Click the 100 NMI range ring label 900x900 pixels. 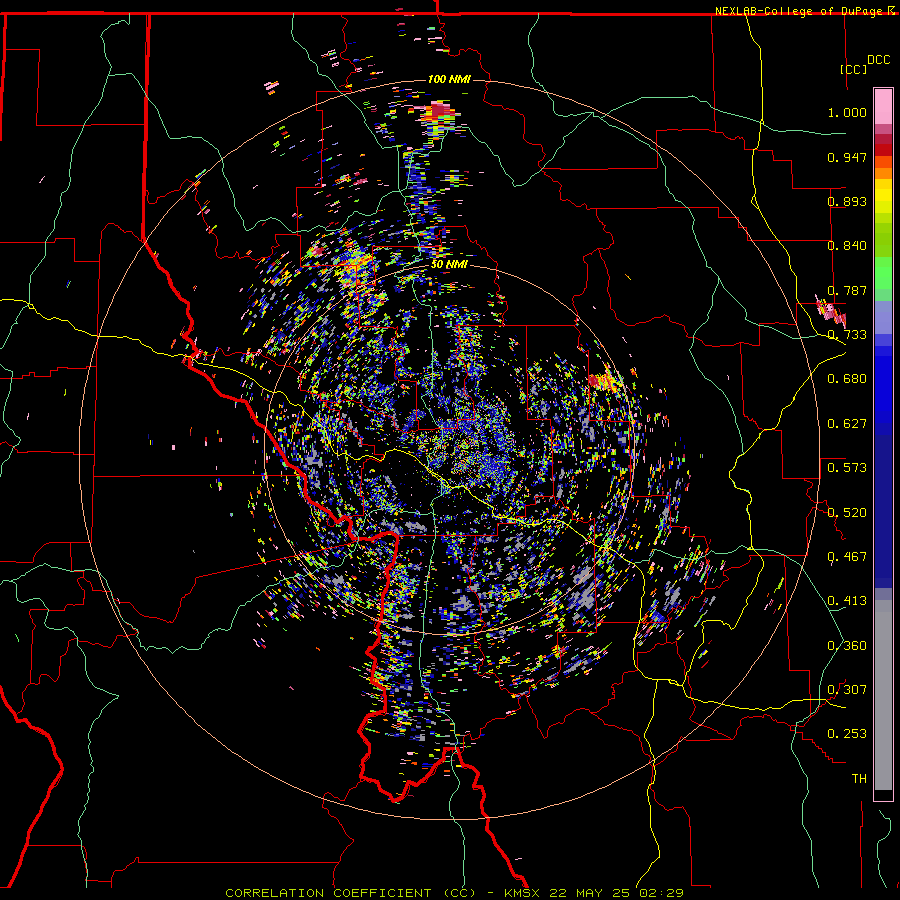(x=449, y=79)
